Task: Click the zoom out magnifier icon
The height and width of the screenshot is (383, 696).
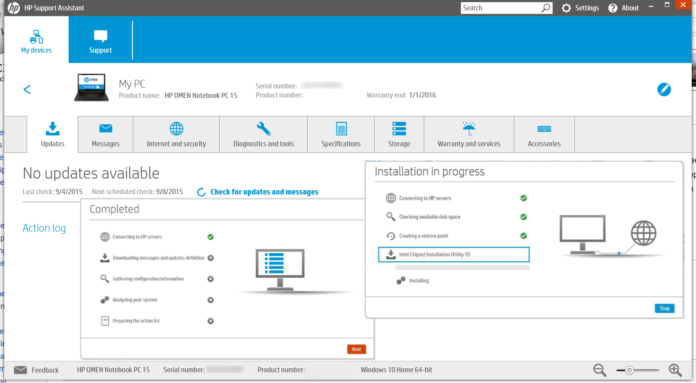Action: click(x=600, y=370)
